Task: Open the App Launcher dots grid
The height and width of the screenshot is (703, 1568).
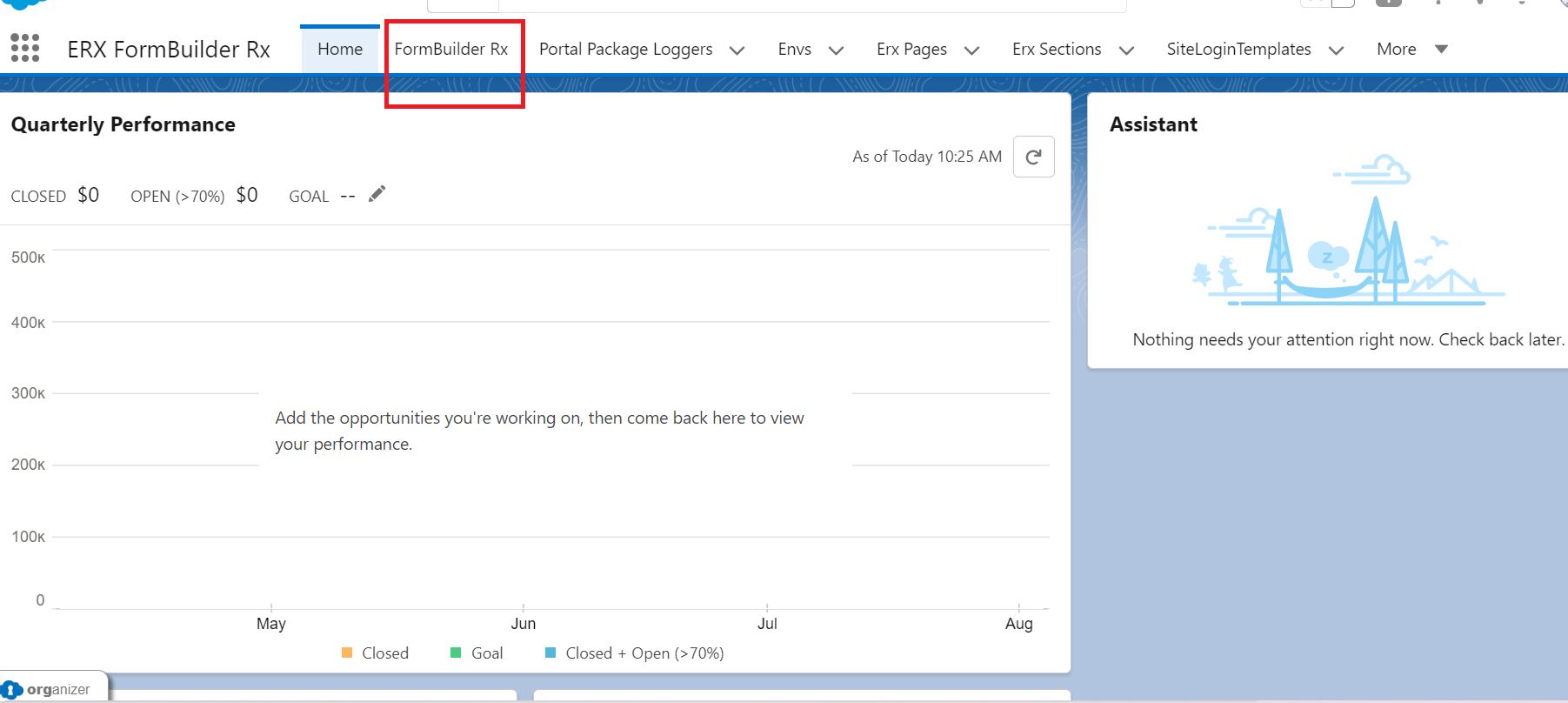Action: point(25,48)
